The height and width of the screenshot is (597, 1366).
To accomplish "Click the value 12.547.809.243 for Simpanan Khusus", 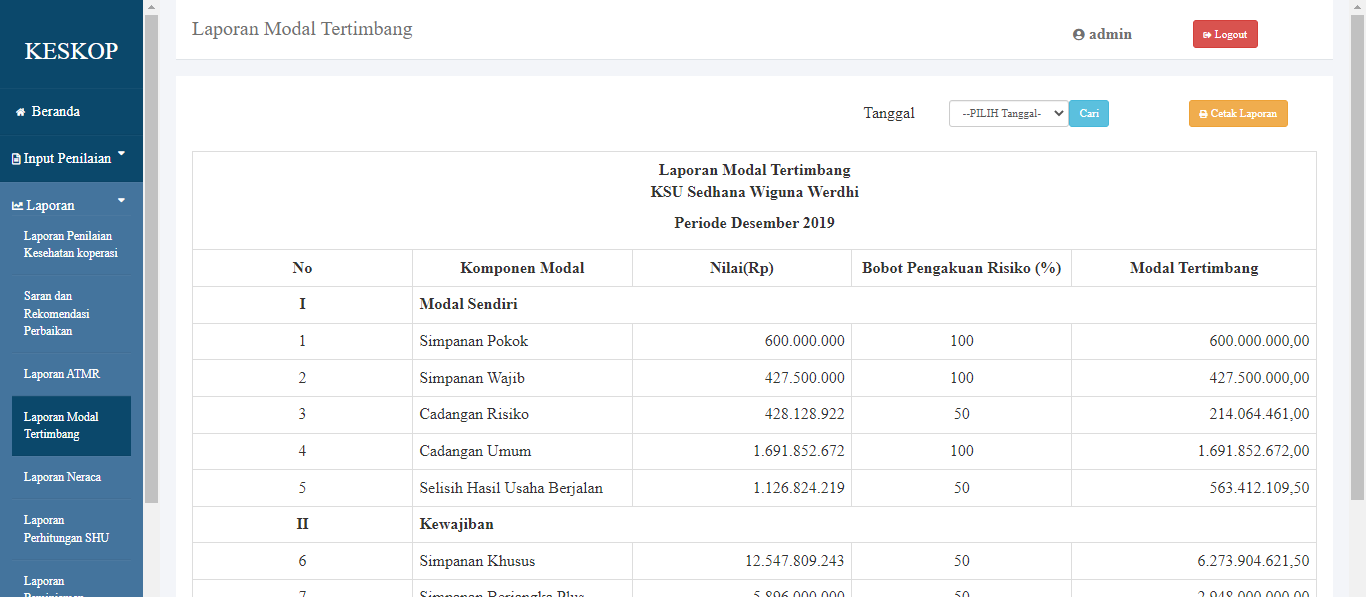I will coord(795,561).
